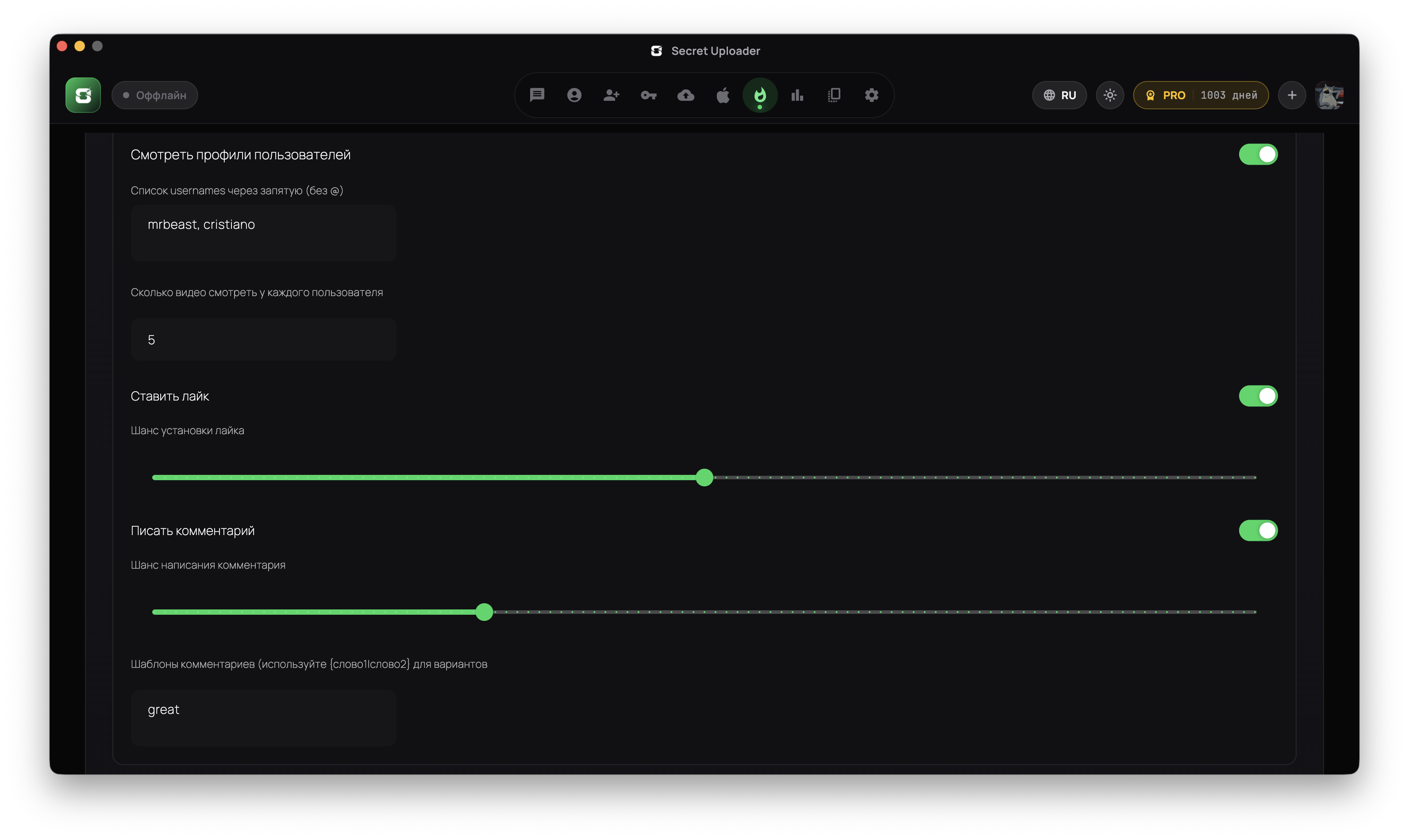Click the Шанс установки лайка slider handle
The width and height of the screenshot is (1409, 840).
point(704,478)
